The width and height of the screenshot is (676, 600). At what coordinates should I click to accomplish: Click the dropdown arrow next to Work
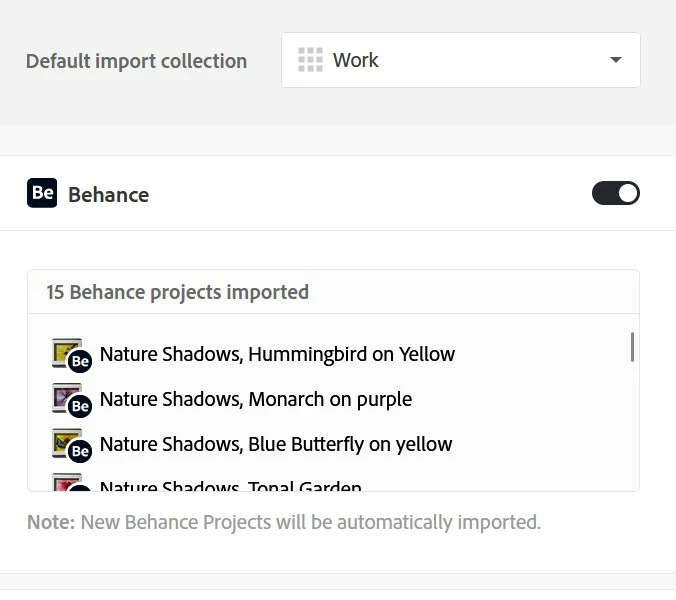tap(615, 60)
